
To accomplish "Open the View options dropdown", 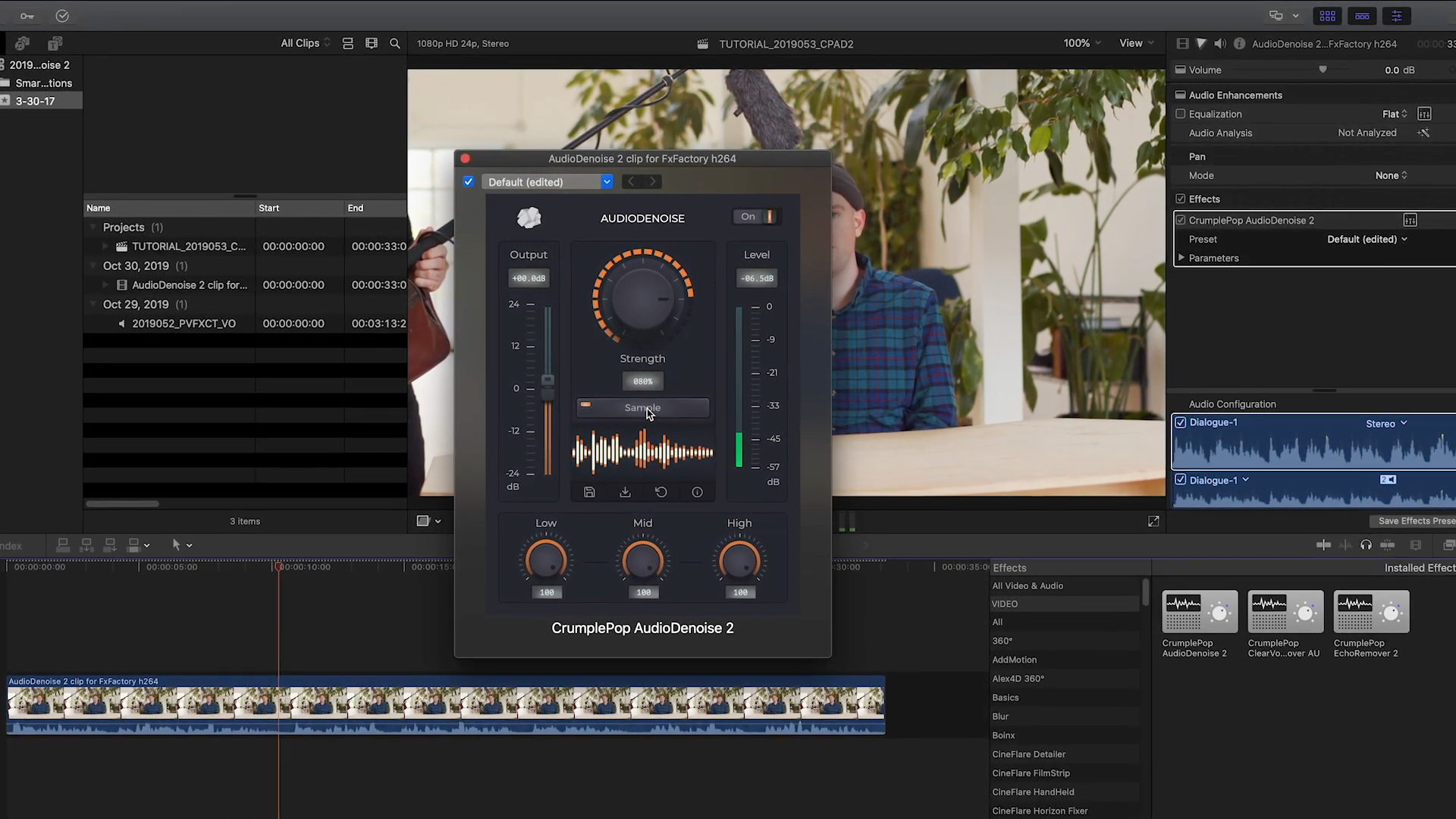I will [x=1137, y=43].
